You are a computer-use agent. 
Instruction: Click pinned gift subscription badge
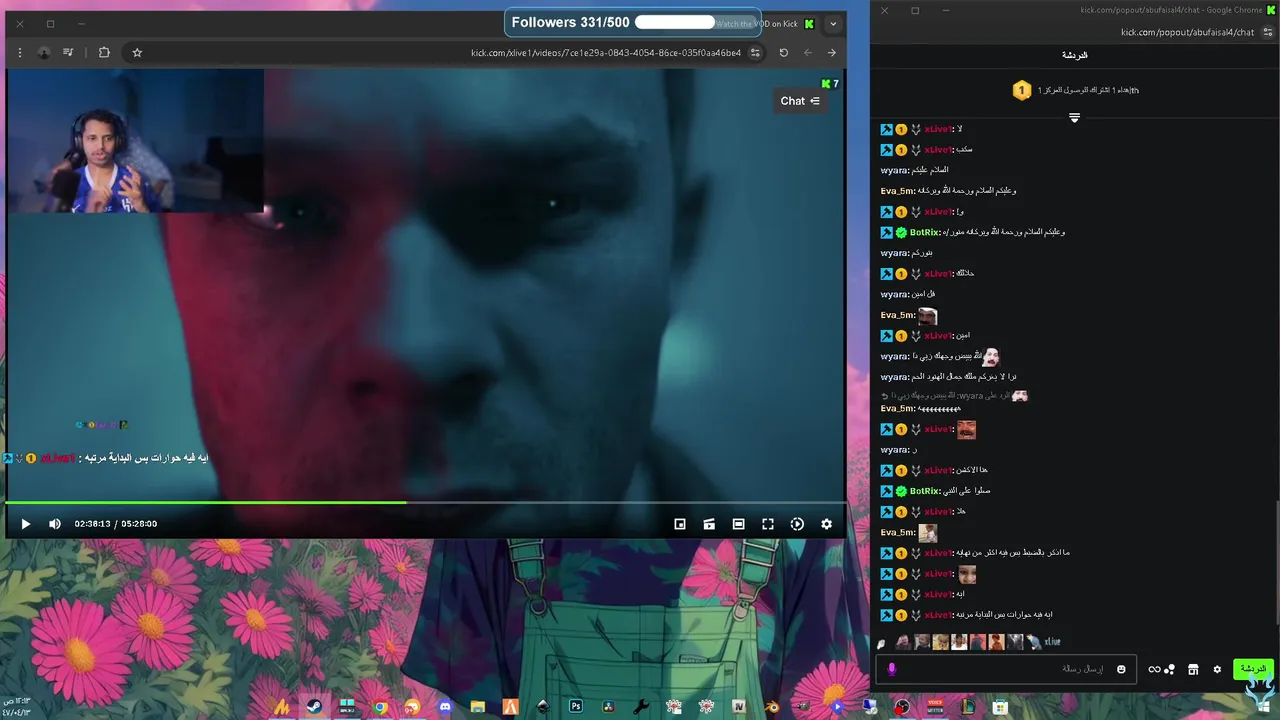pyautogui.click(x=1021, y=91)
